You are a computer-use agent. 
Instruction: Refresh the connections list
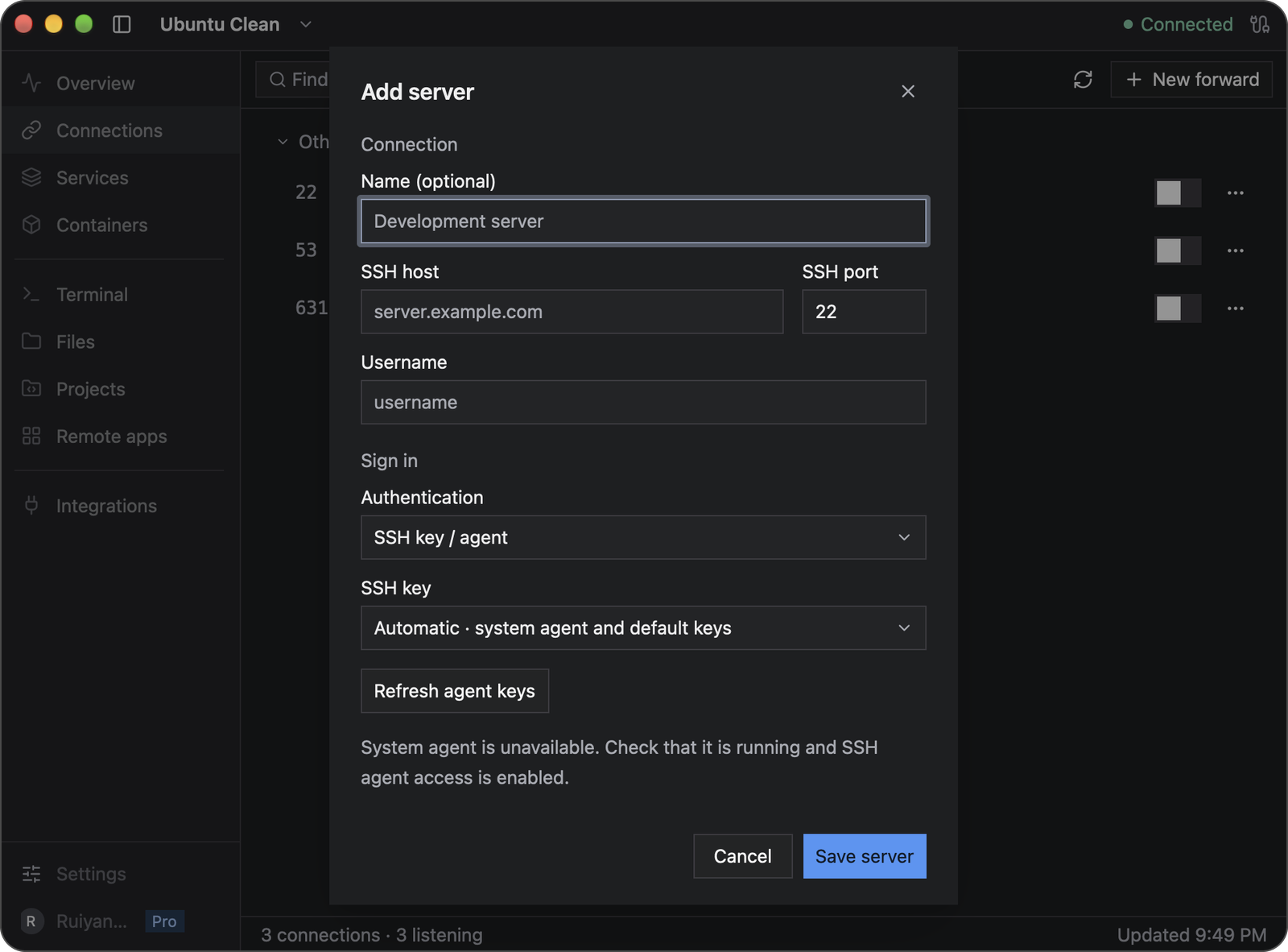(1083, 80)
